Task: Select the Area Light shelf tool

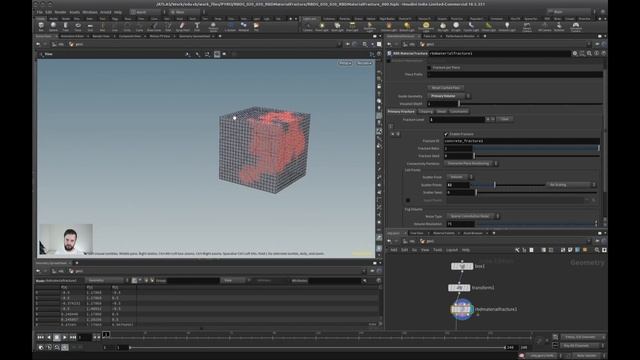Action: point(352,27)
